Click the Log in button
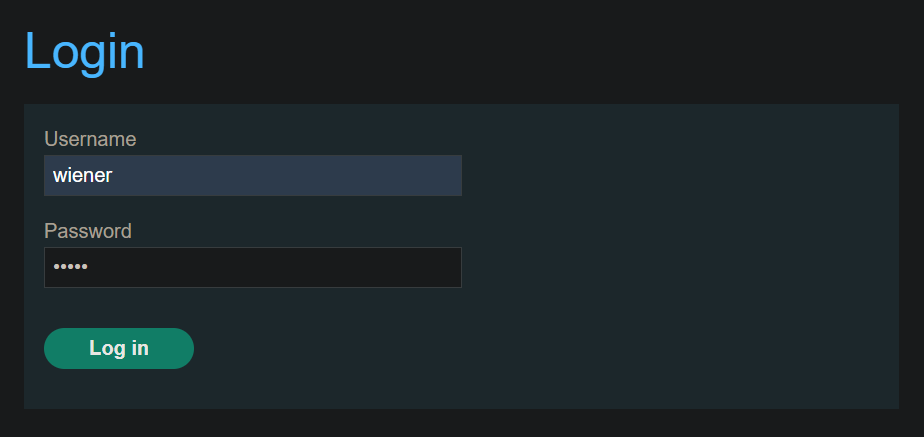The width and height of the screenshot is (924, 437). tap(118, 348)
